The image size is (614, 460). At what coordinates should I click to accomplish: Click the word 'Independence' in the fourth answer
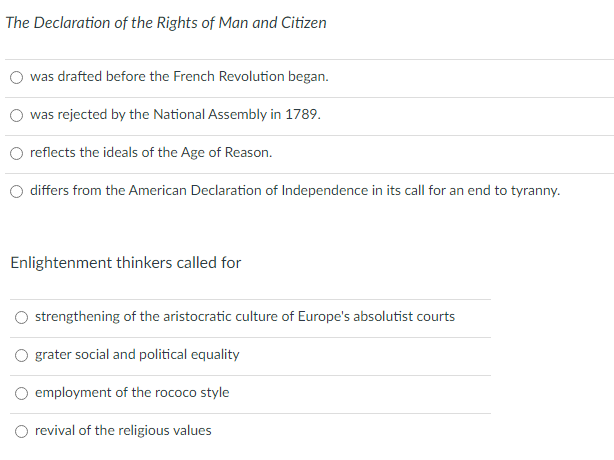click(325, 190)
